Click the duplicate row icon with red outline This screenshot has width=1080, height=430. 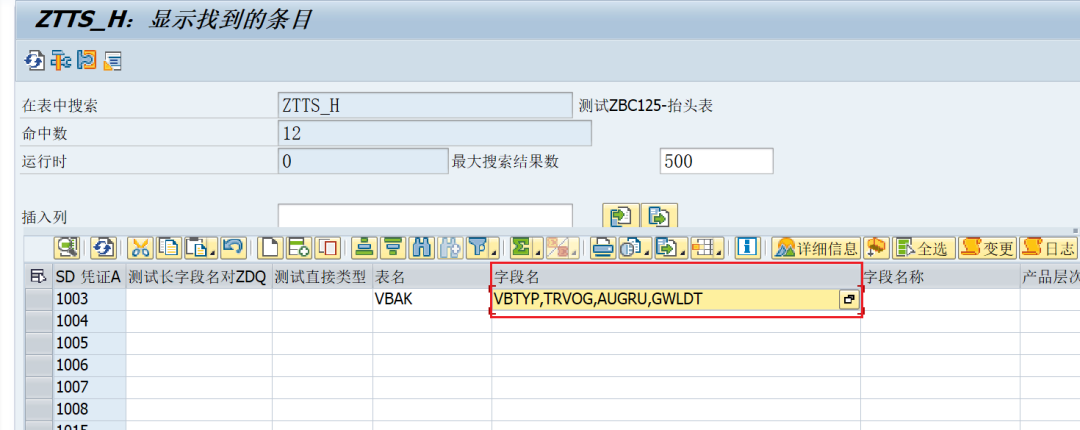tap(327, 248)
